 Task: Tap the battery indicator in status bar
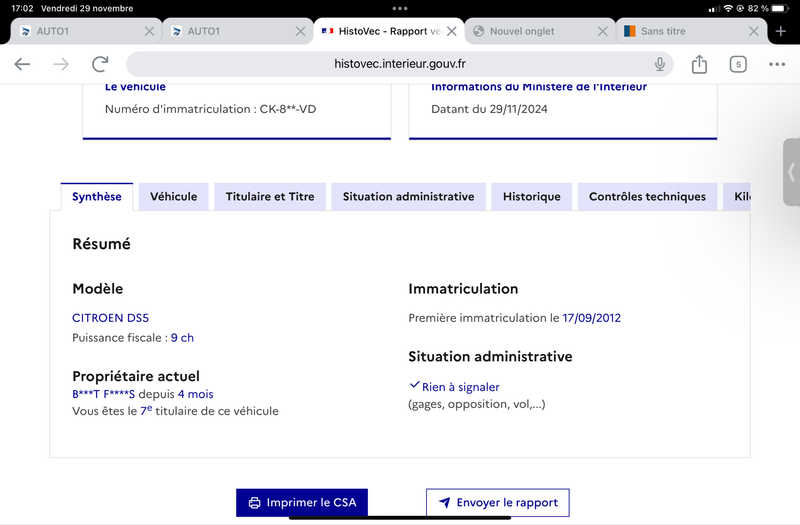point(780,8)
